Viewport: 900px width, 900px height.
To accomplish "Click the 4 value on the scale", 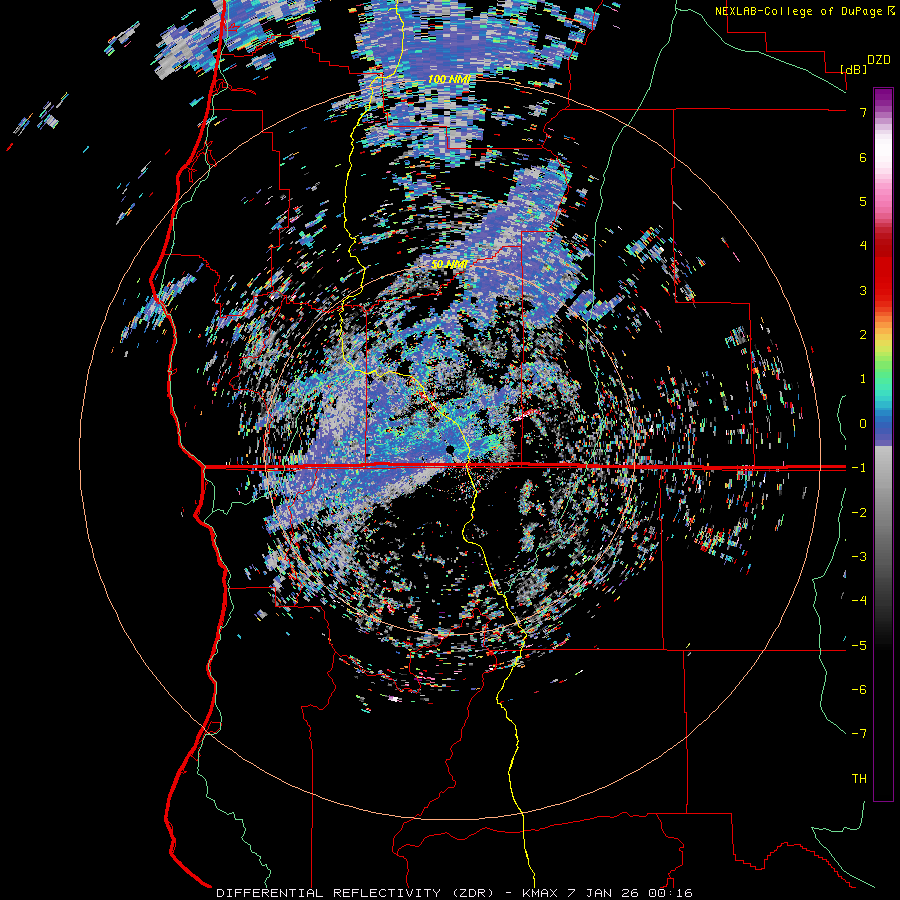I will (x=863, y=246).
